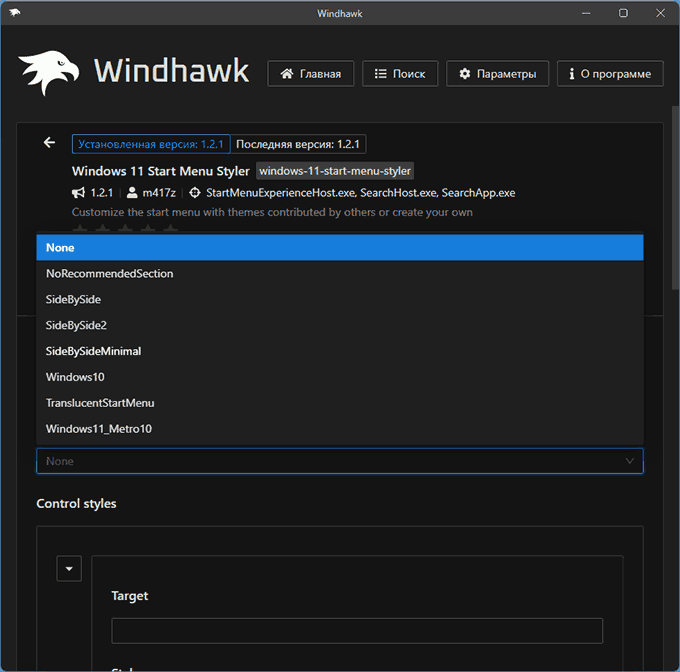Open the О программе page
This screenshot has width=680, height=672.
point(609,74)
